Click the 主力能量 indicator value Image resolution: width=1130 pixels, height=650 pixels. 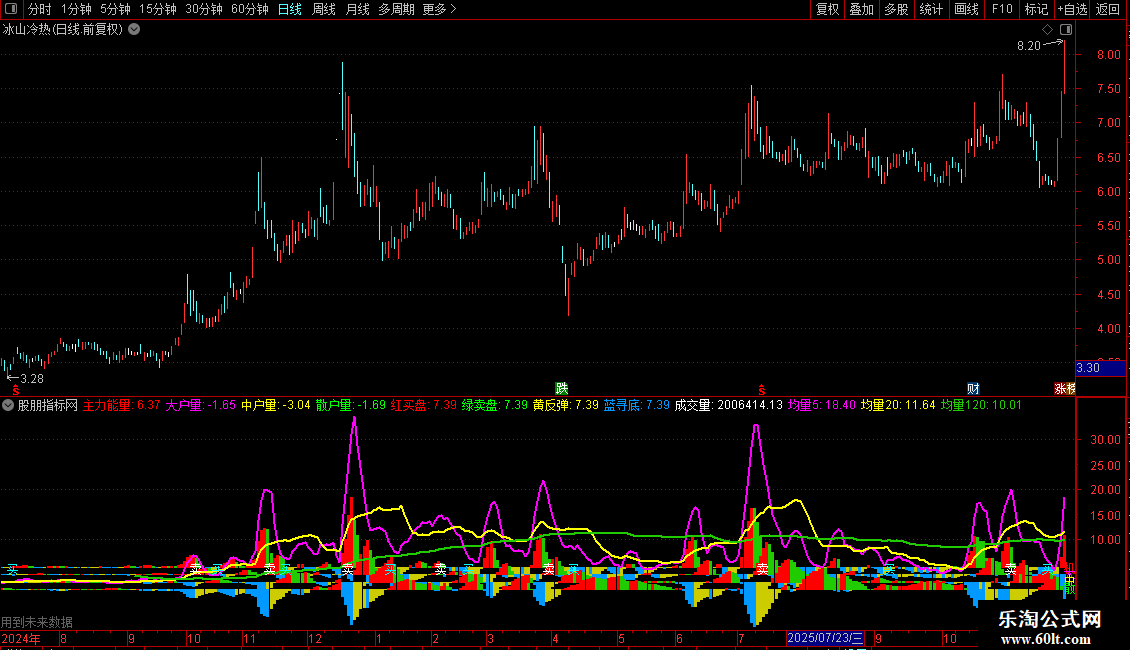tap(122, 405)
